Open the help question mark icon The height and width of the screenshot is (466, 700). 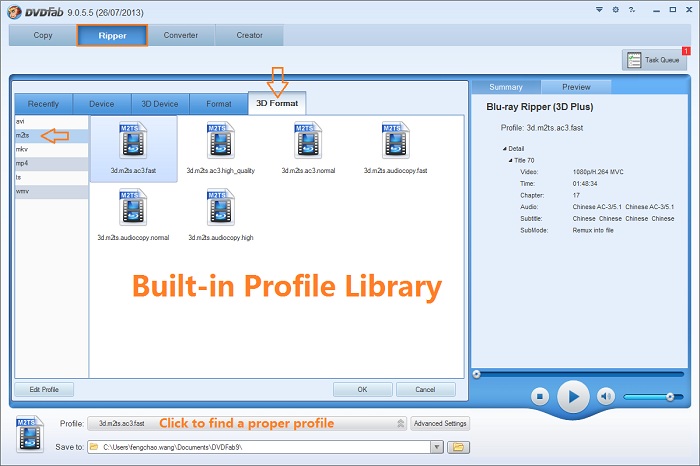pyautogui.click(x=632, y=9)
